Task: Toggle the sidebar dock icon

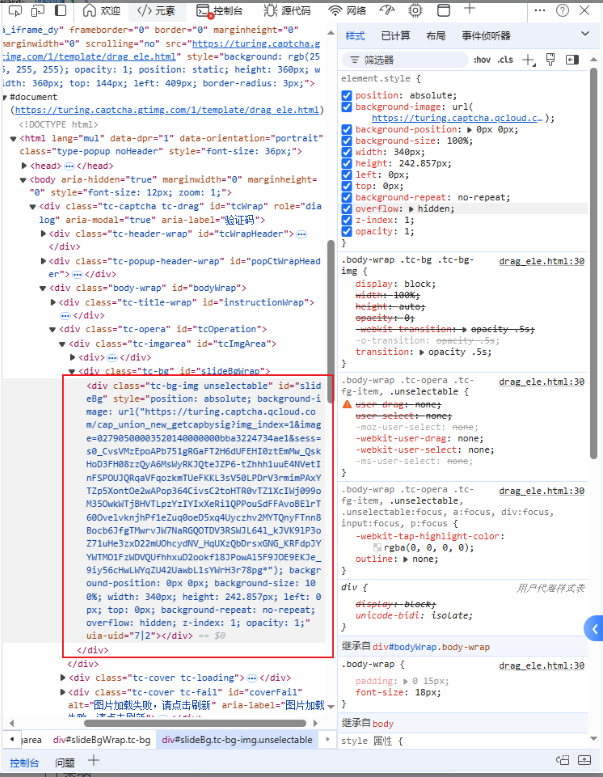Action: pyautogui.click(x=60, y=10)
